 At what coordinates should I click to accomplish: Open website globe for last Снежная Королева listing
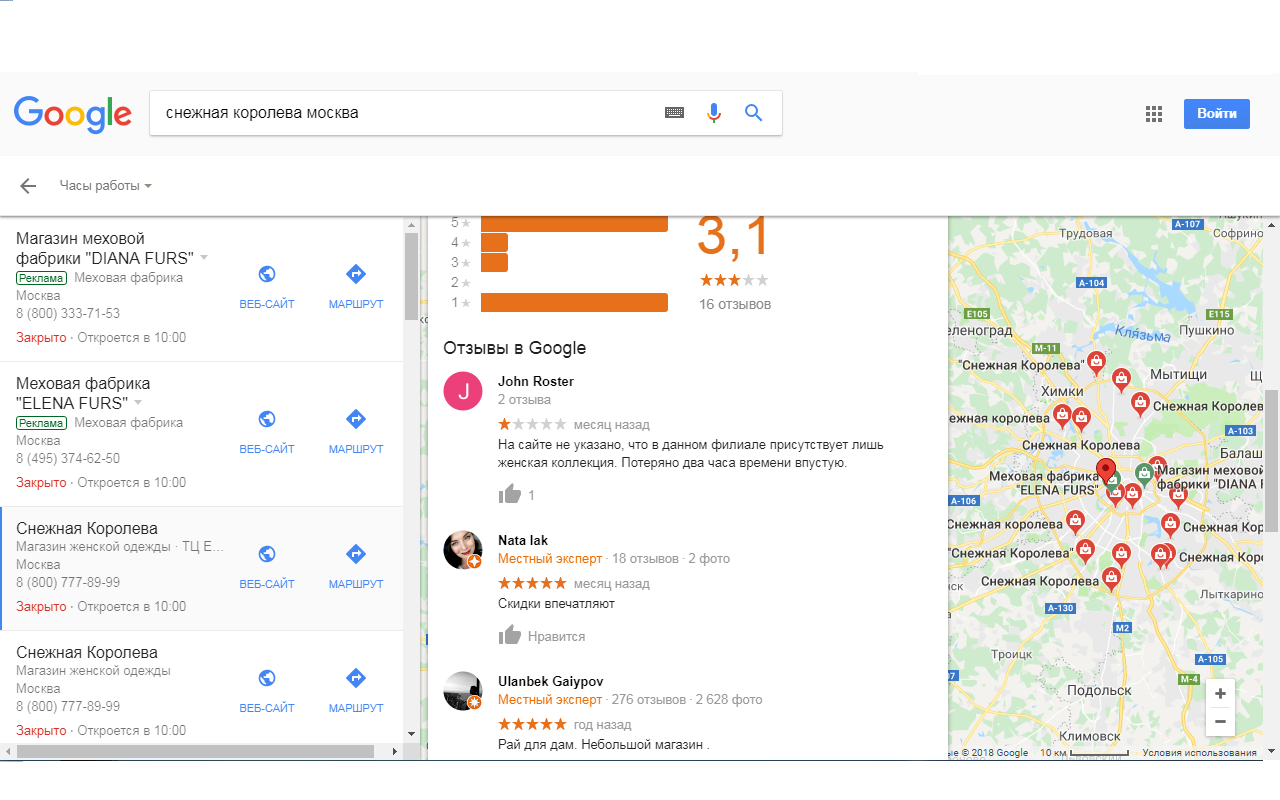pos(267,678)
